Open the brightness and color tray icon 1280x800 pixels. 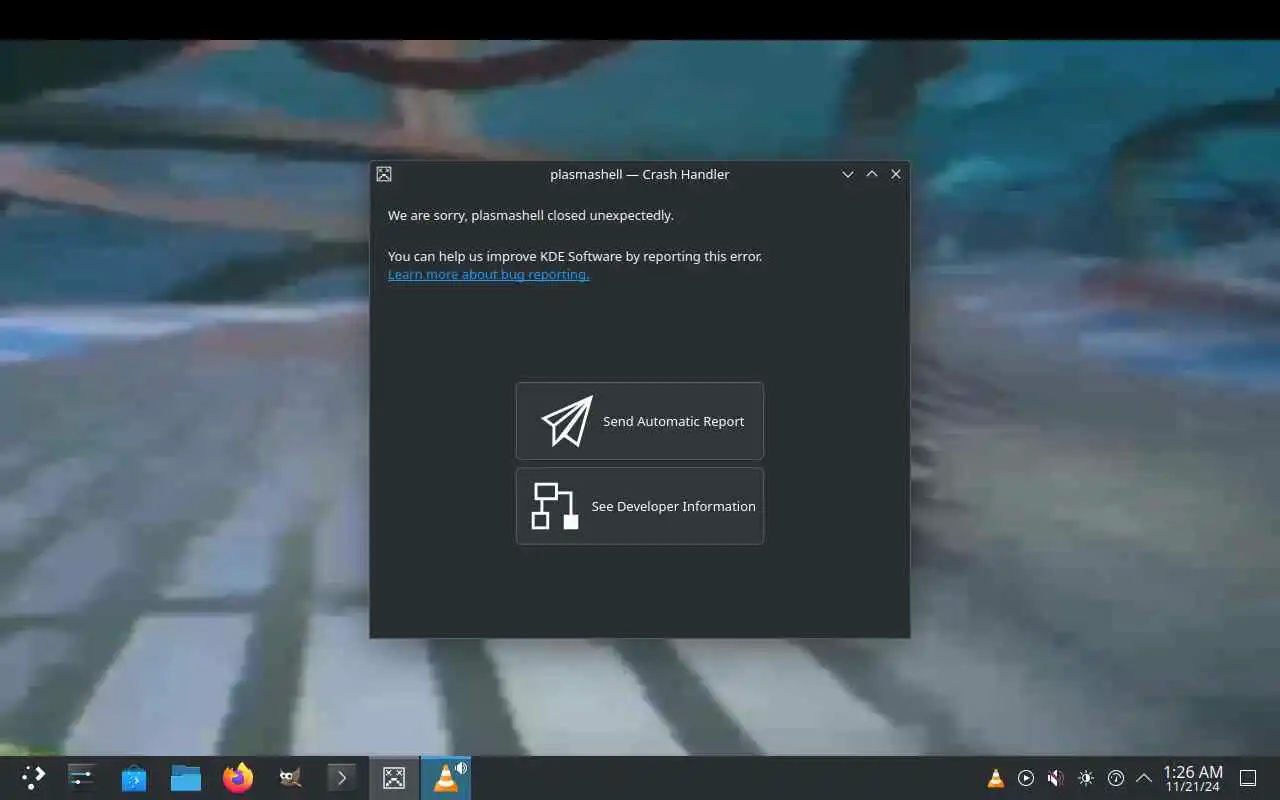tap(1086, 778)
